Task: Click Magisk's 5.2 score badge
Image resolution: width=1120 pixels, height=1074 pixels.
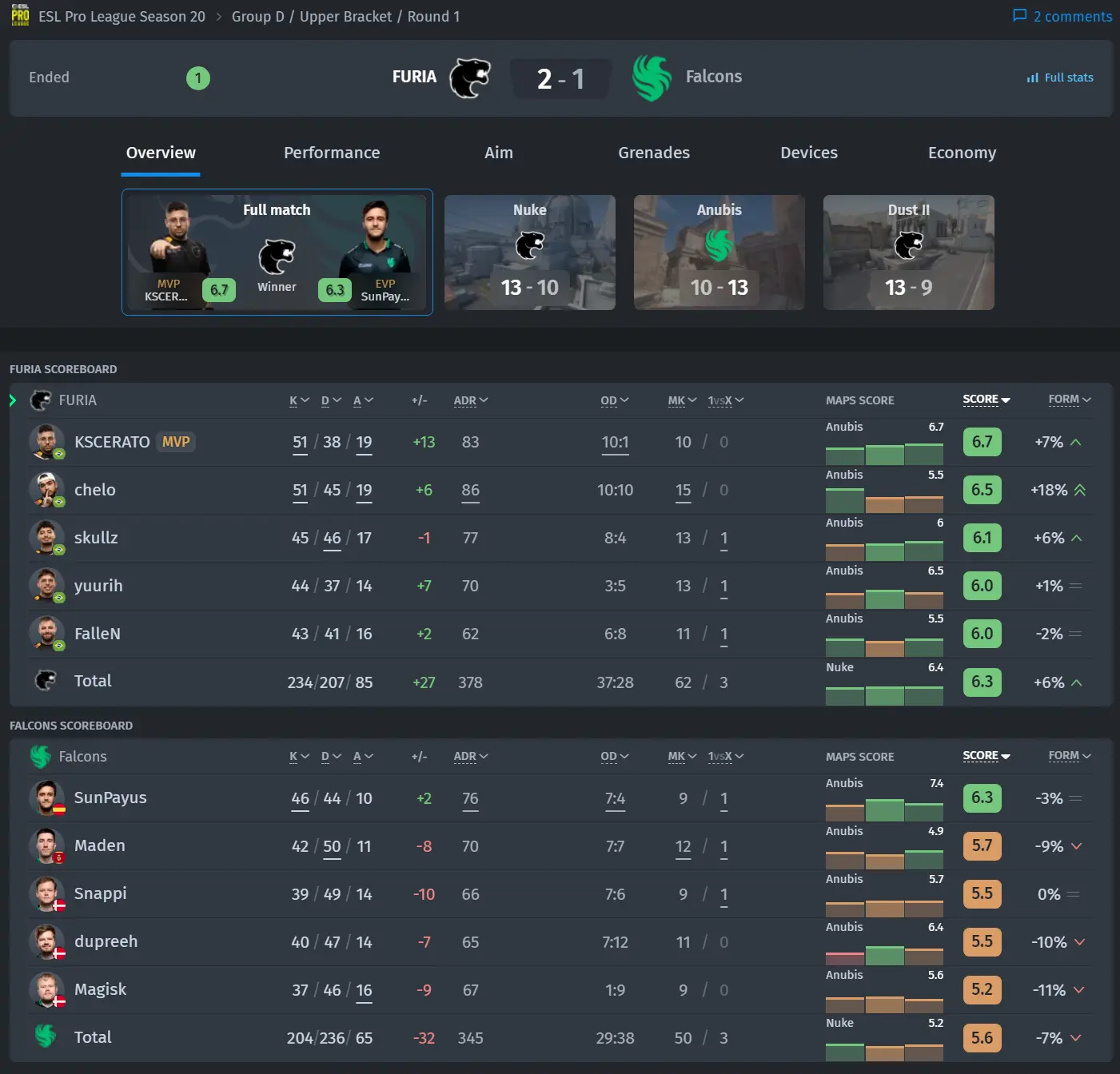Action: tap(982, 990)
